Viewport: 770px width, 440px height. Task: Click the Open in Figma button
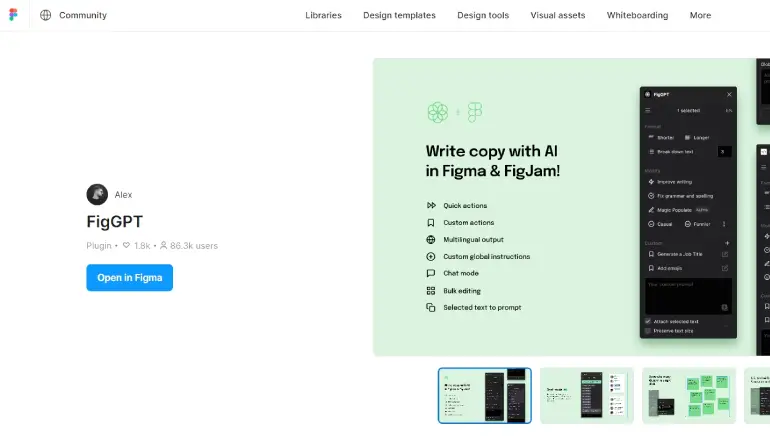click(130, 277)
